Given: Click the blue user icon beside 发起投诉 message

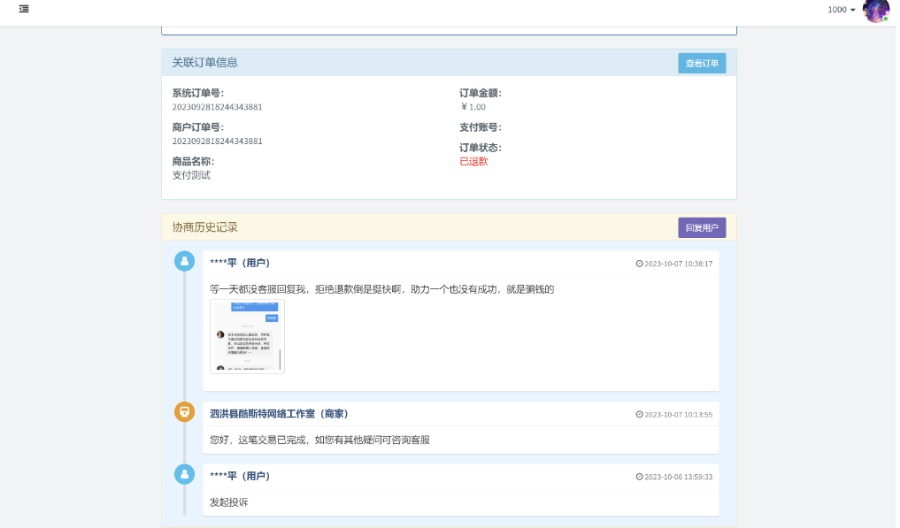Looking at the screenshot, I should coord(185,474).
